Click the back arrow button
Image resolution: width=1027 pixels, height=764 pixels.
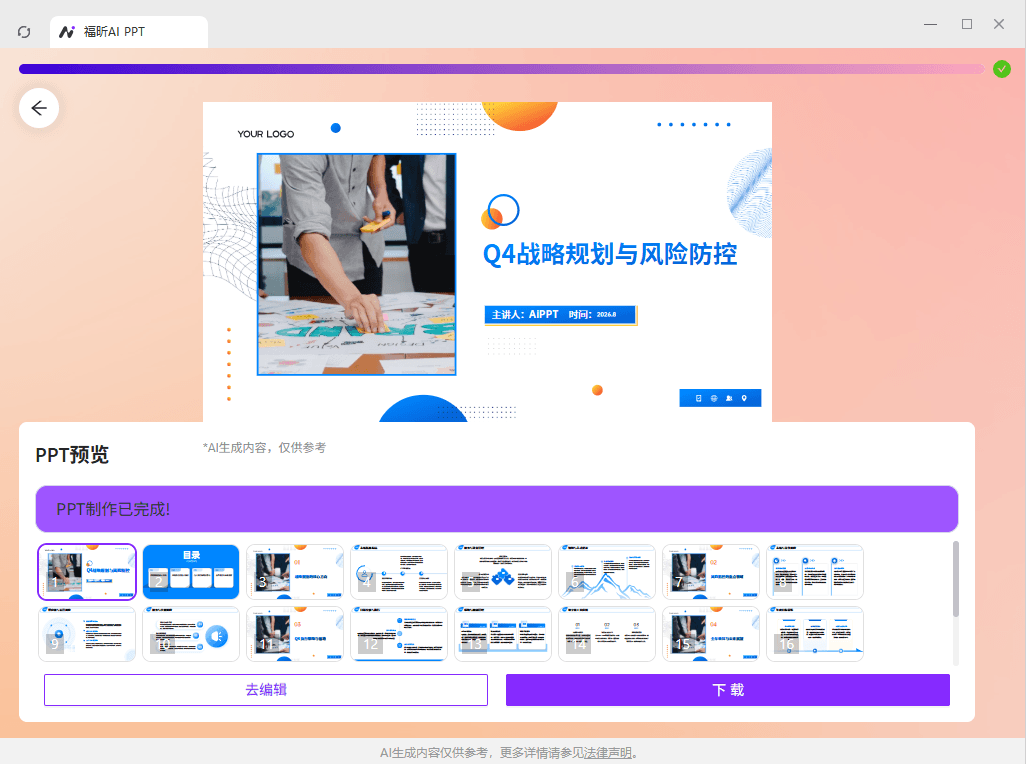(x=39, y=108)
